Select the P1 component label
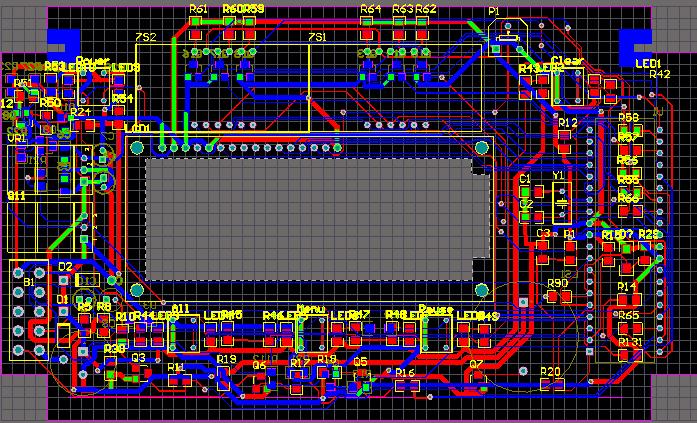 click(494, 12)
